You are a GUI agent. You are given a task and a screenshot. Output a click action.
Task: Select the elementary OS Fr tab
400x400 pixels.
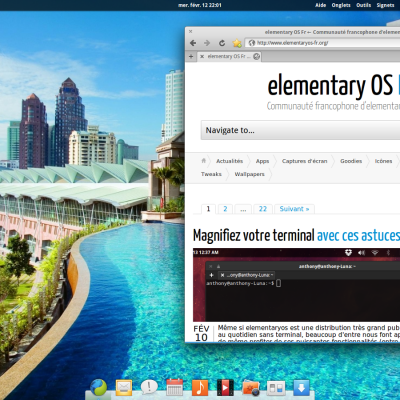click(x=230, y=56)
